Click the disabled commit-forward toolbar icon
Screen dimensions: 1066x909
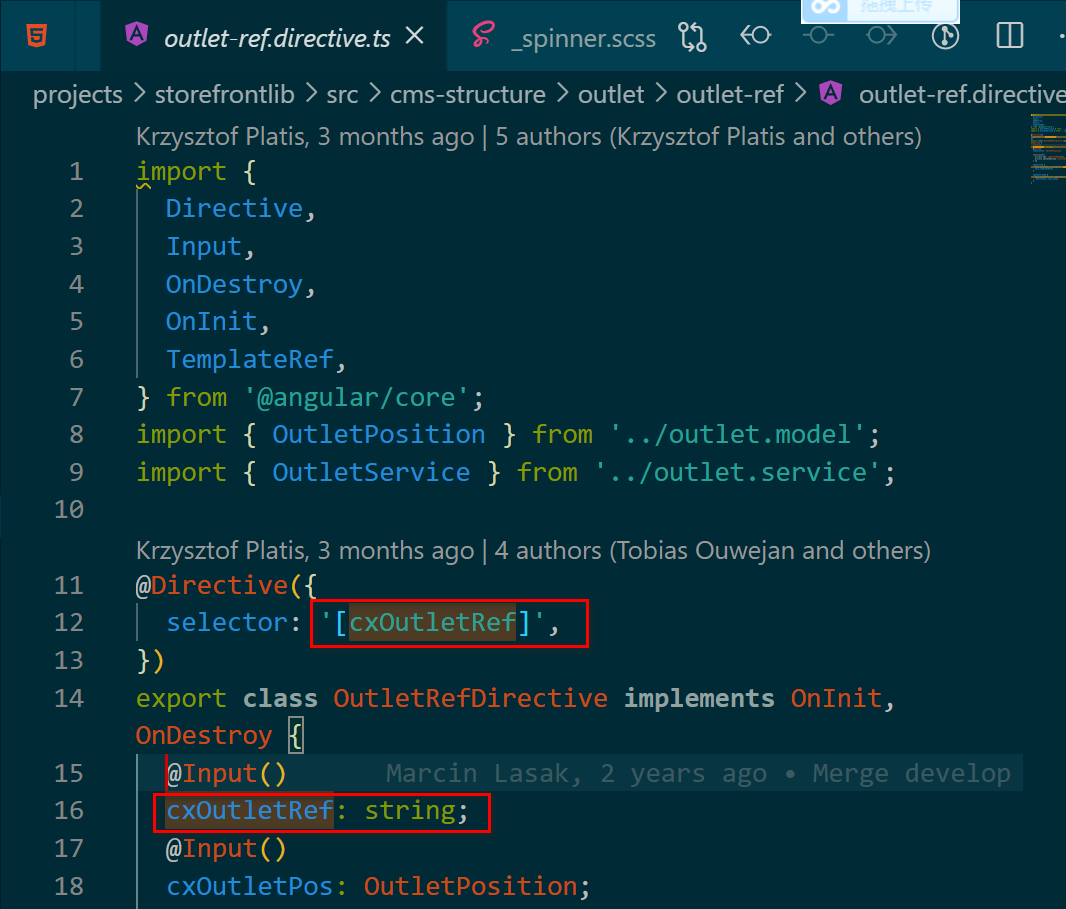(x=881, y=35)
